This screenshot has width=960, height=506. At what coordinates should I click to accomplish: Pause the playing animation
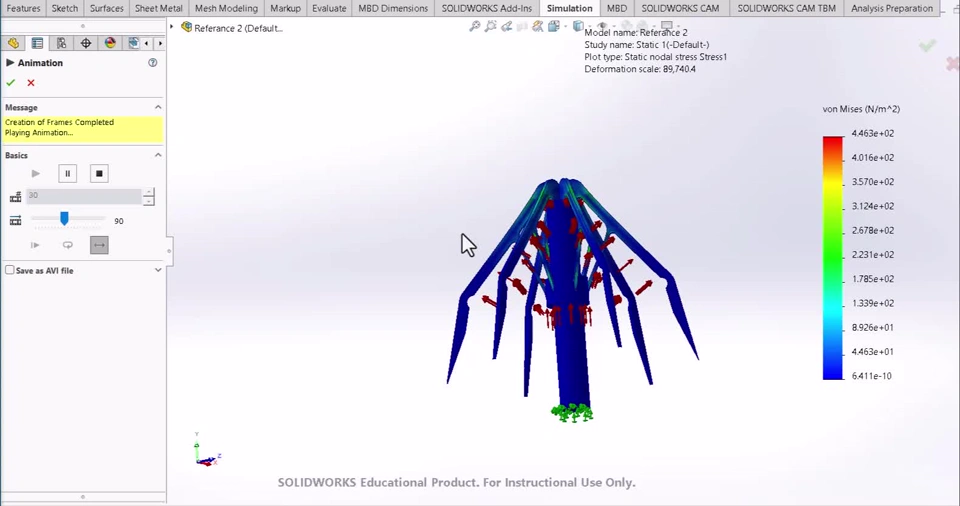click(67, 173)
